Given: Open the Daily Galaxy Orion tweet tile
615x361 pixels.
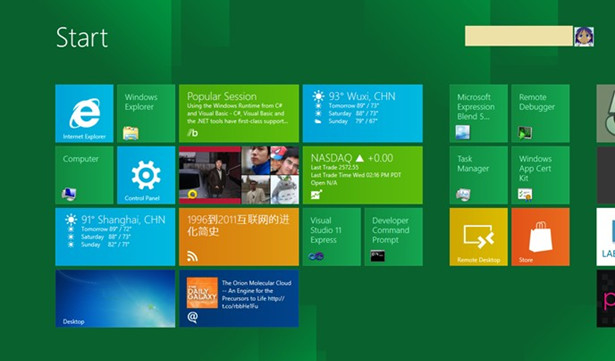Looking at the screenshot, I should pos(239,298).
